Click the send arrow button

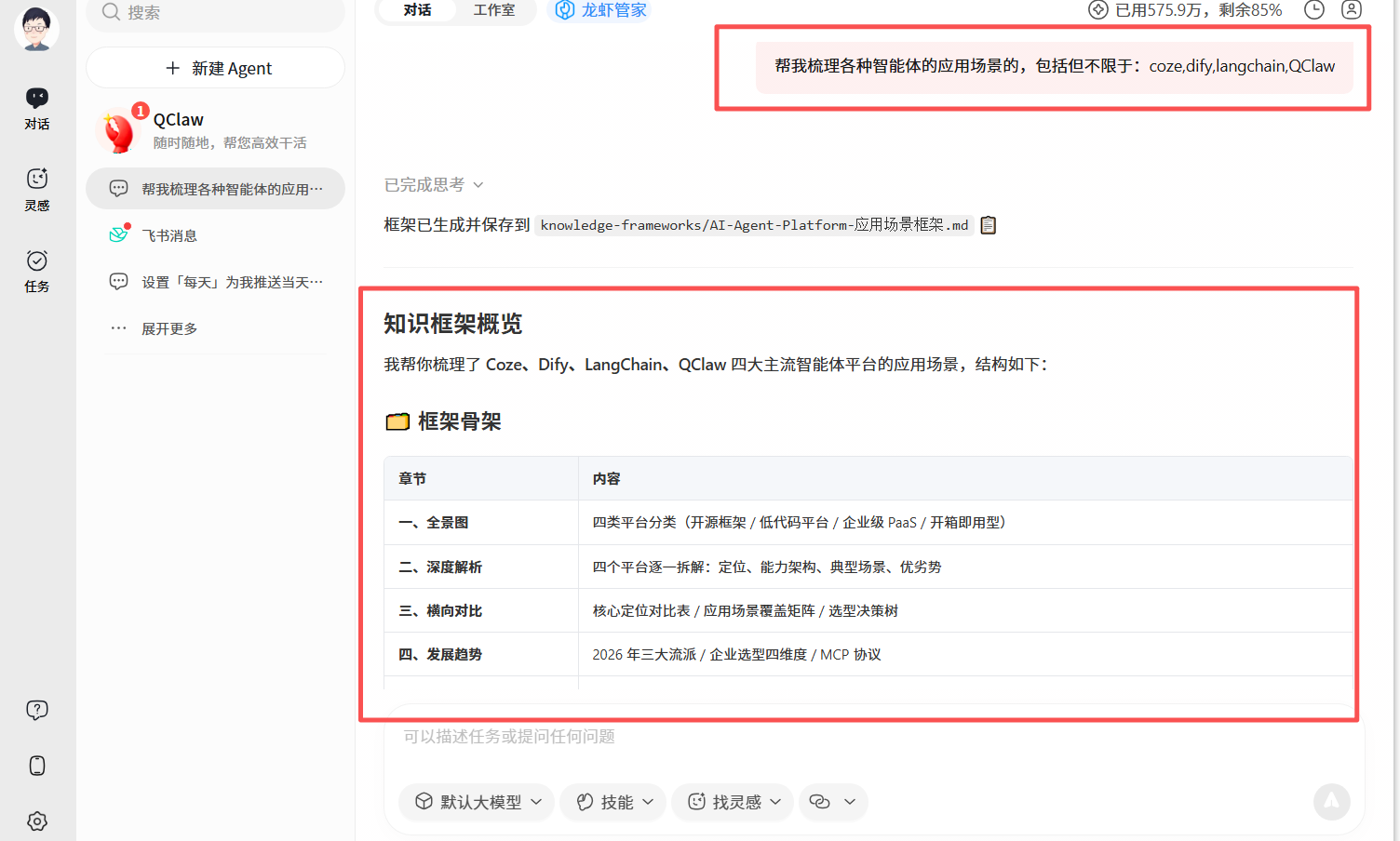point(1332,802)
